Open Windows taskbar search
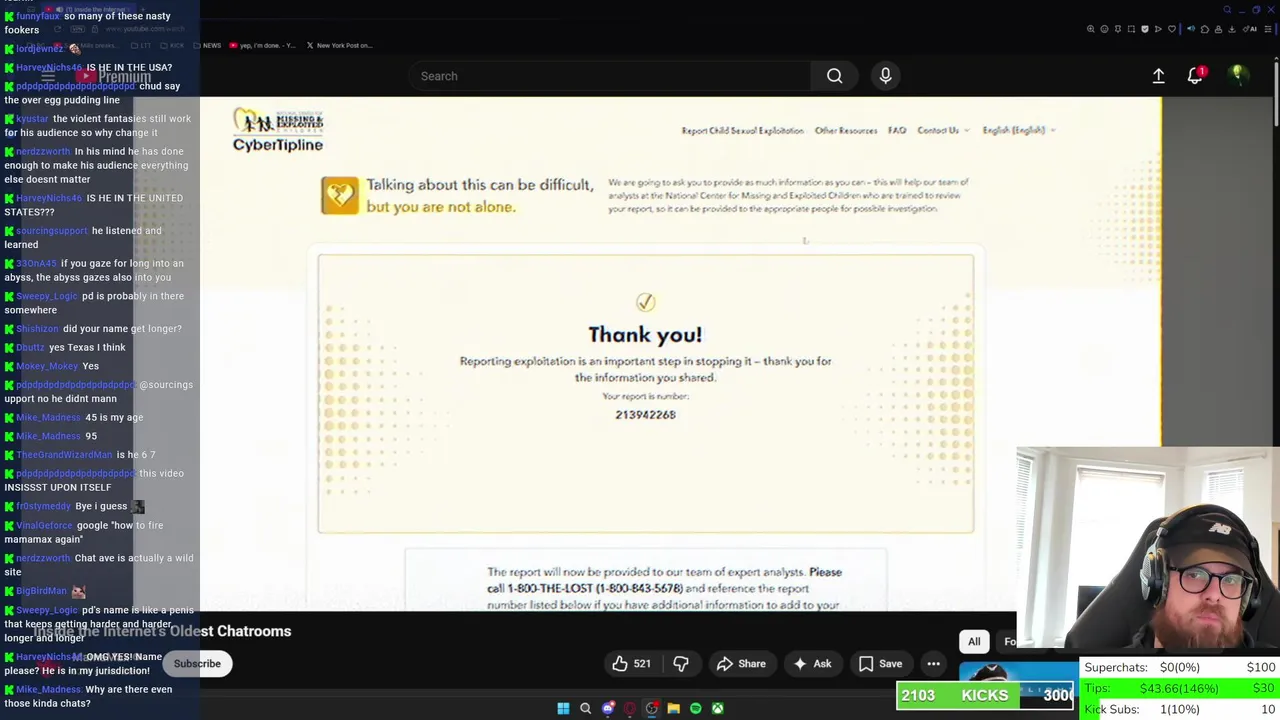The height and width of the screenshot is (720, 1280). 585,708
